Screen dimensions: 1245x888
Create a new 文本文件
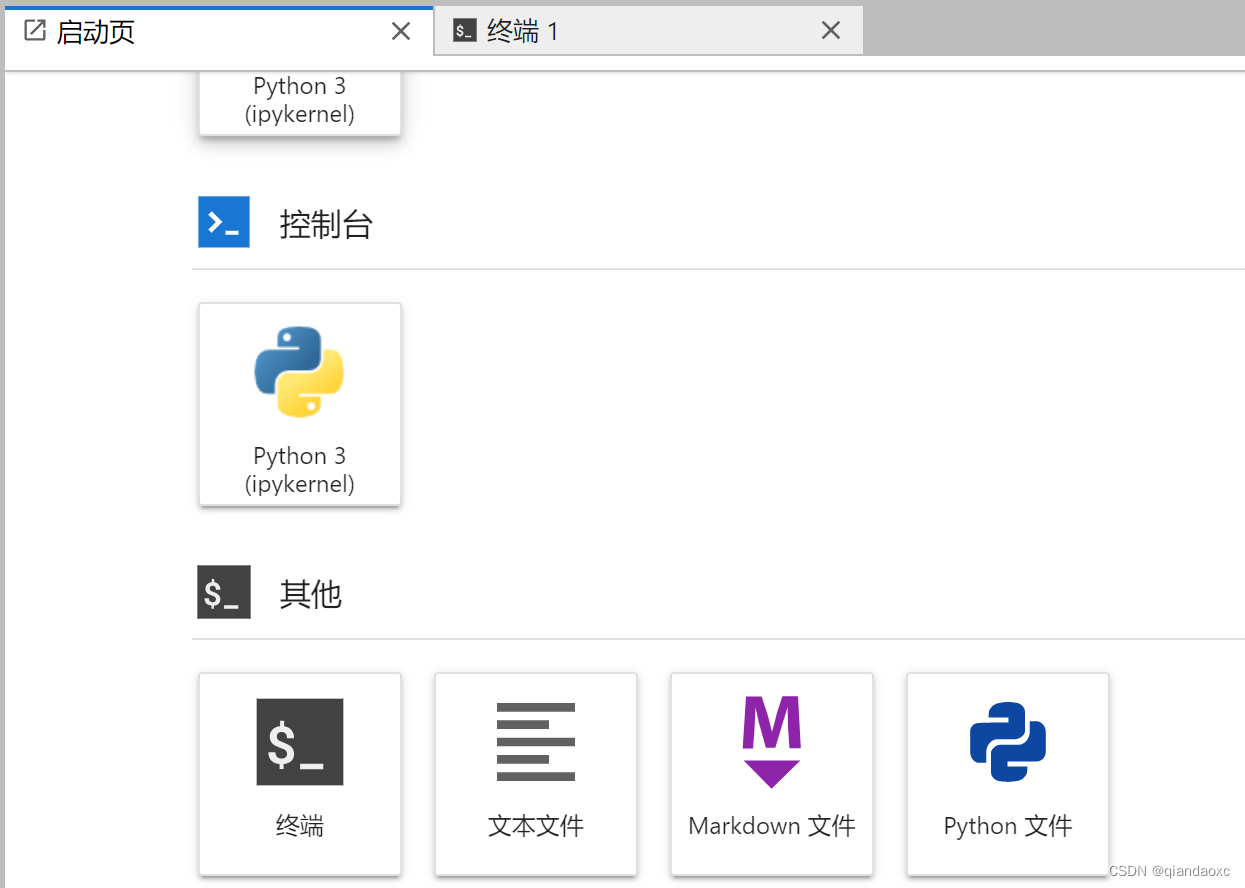pos(536,774)
